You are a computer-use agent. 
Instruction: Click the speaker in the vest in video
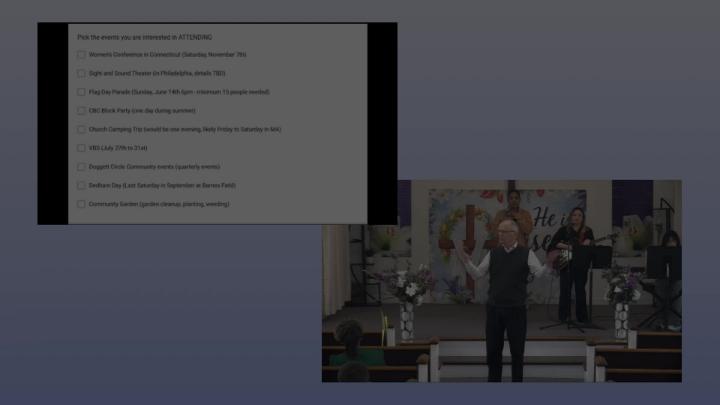coord(506,290)
